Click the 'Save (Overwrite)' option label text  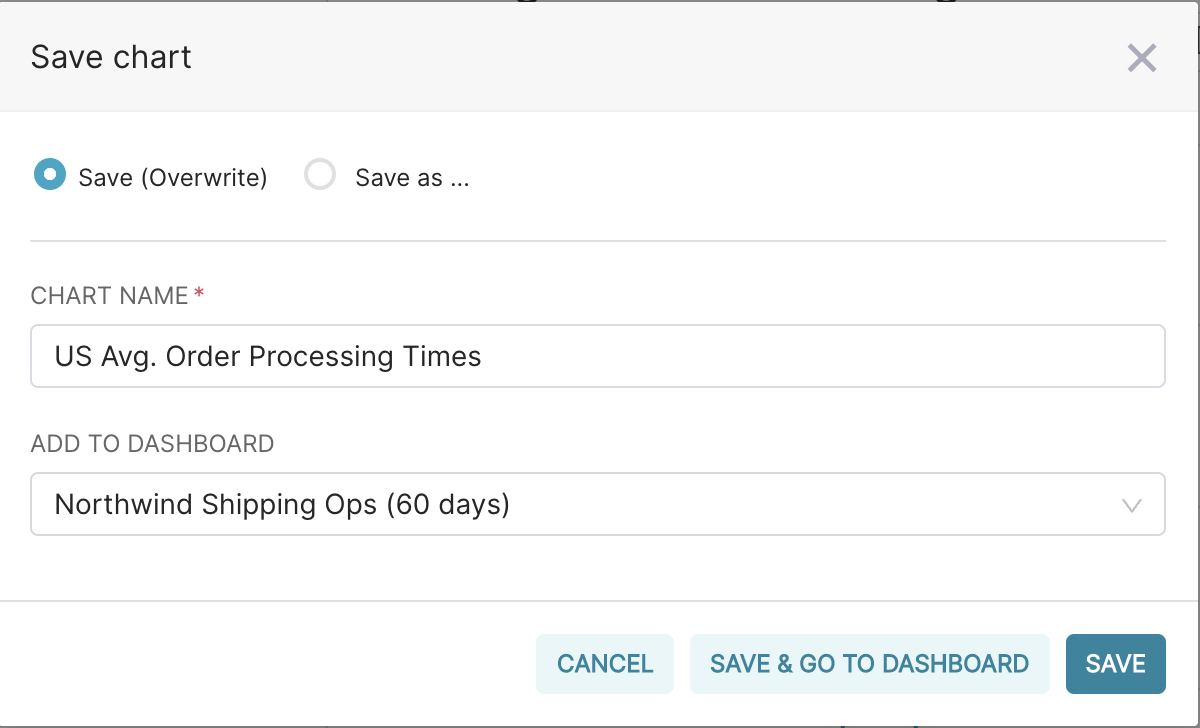(x=173, y=178)
